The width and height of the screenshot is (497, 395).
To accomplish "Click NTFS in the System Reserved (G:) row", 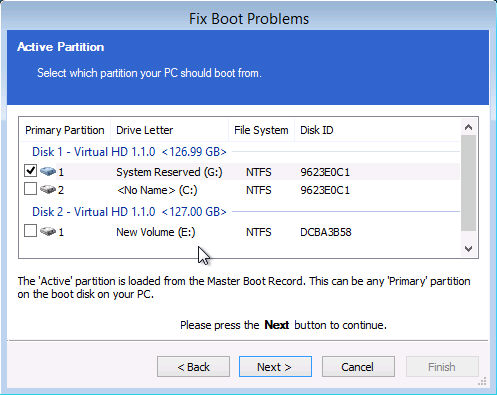I will click(259, 172).
